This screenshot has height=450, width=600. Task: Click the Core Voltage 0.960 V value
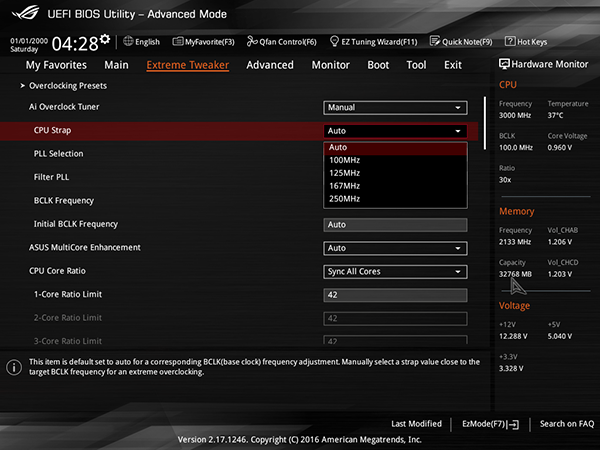[559, 148]
